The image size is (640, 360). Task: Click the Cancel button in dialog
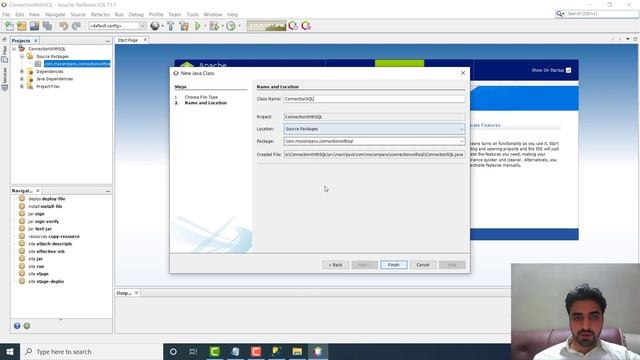(423, 265)
